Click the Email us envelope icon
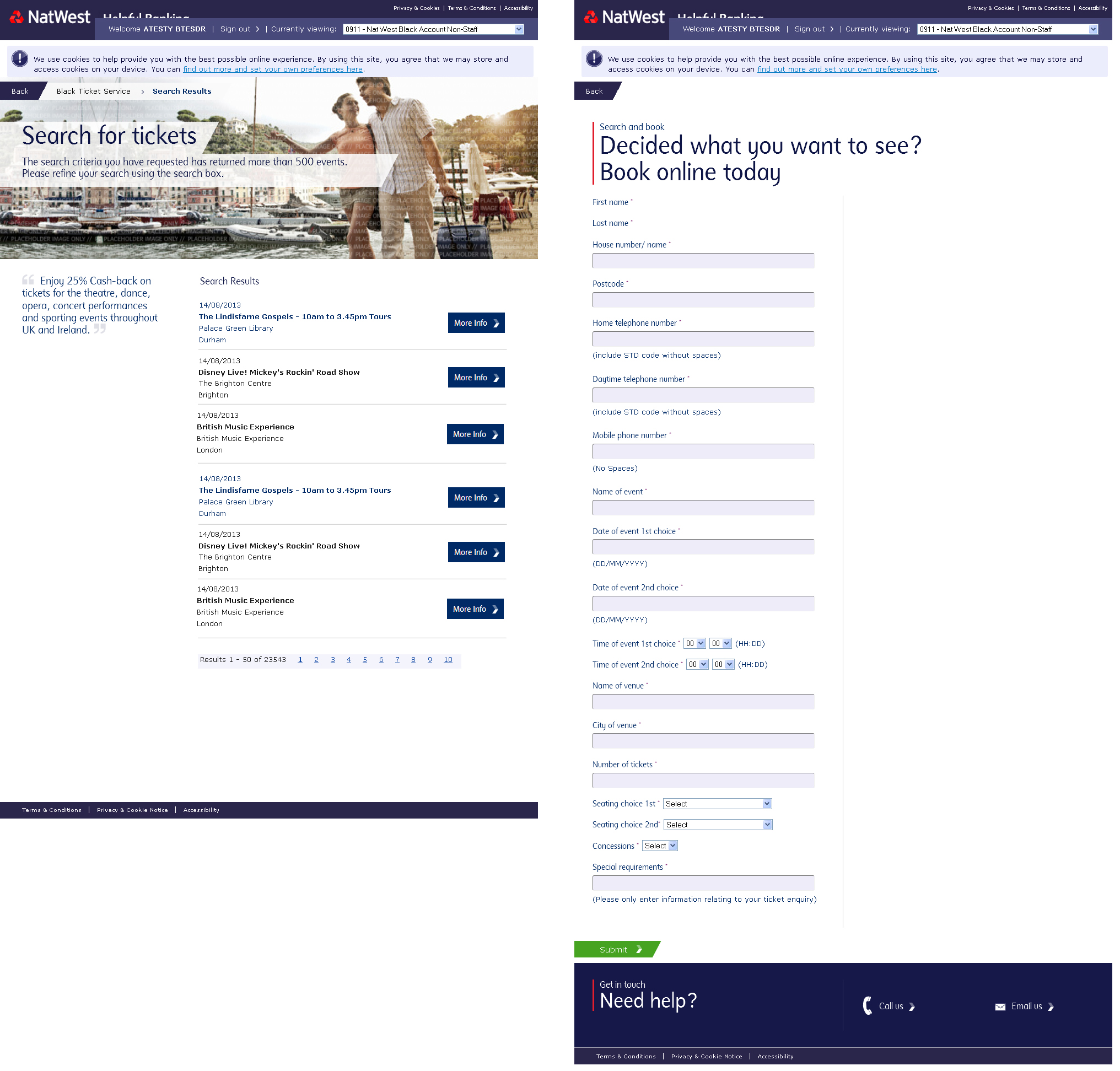The image size is (1120, 1071). pos(1000,1007)
